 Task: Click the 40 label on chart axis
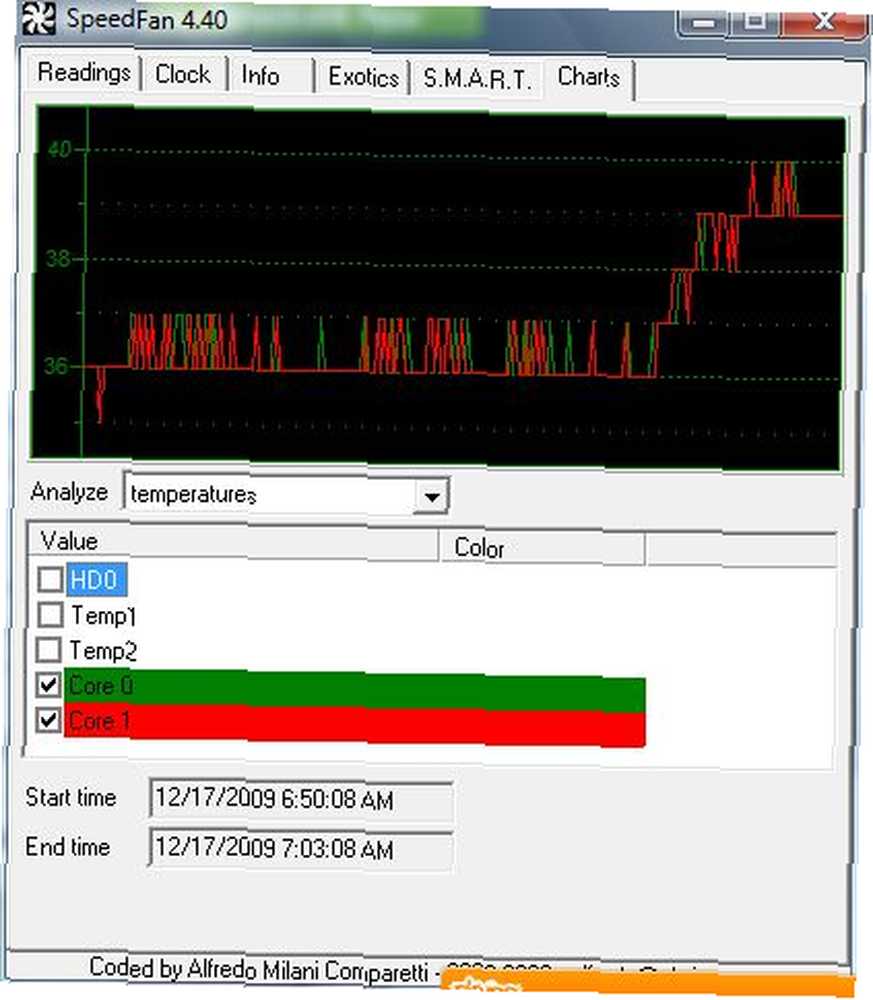coord(59,150)
